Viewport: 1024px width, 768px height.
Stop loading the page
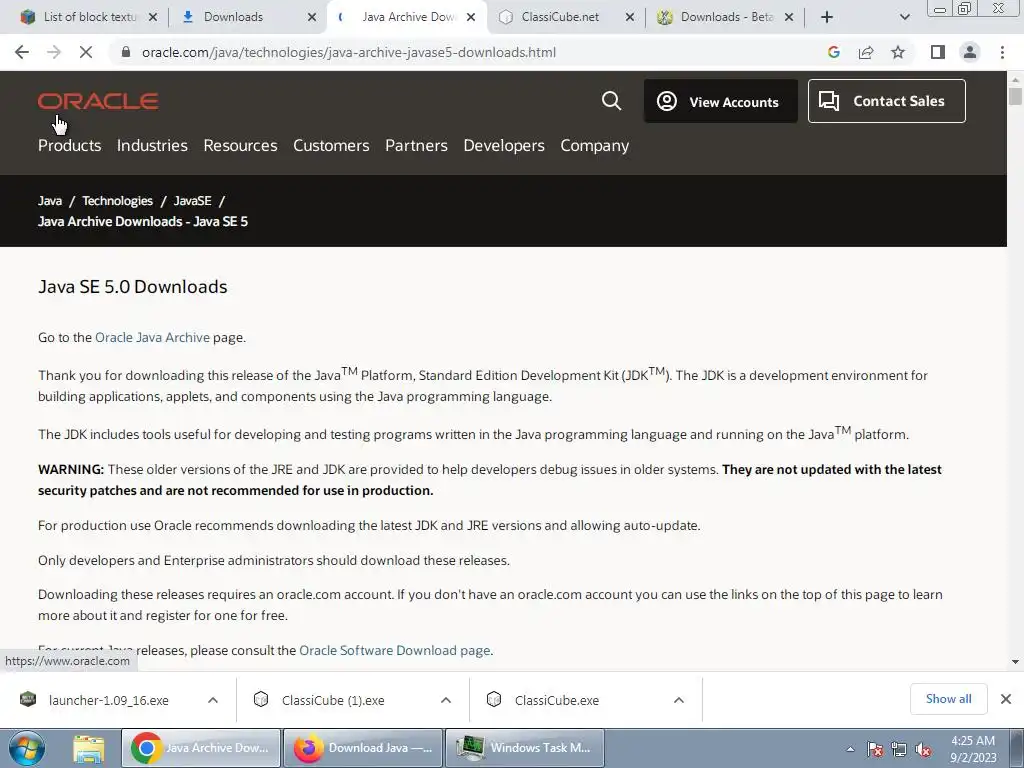(x=86, y=52)
